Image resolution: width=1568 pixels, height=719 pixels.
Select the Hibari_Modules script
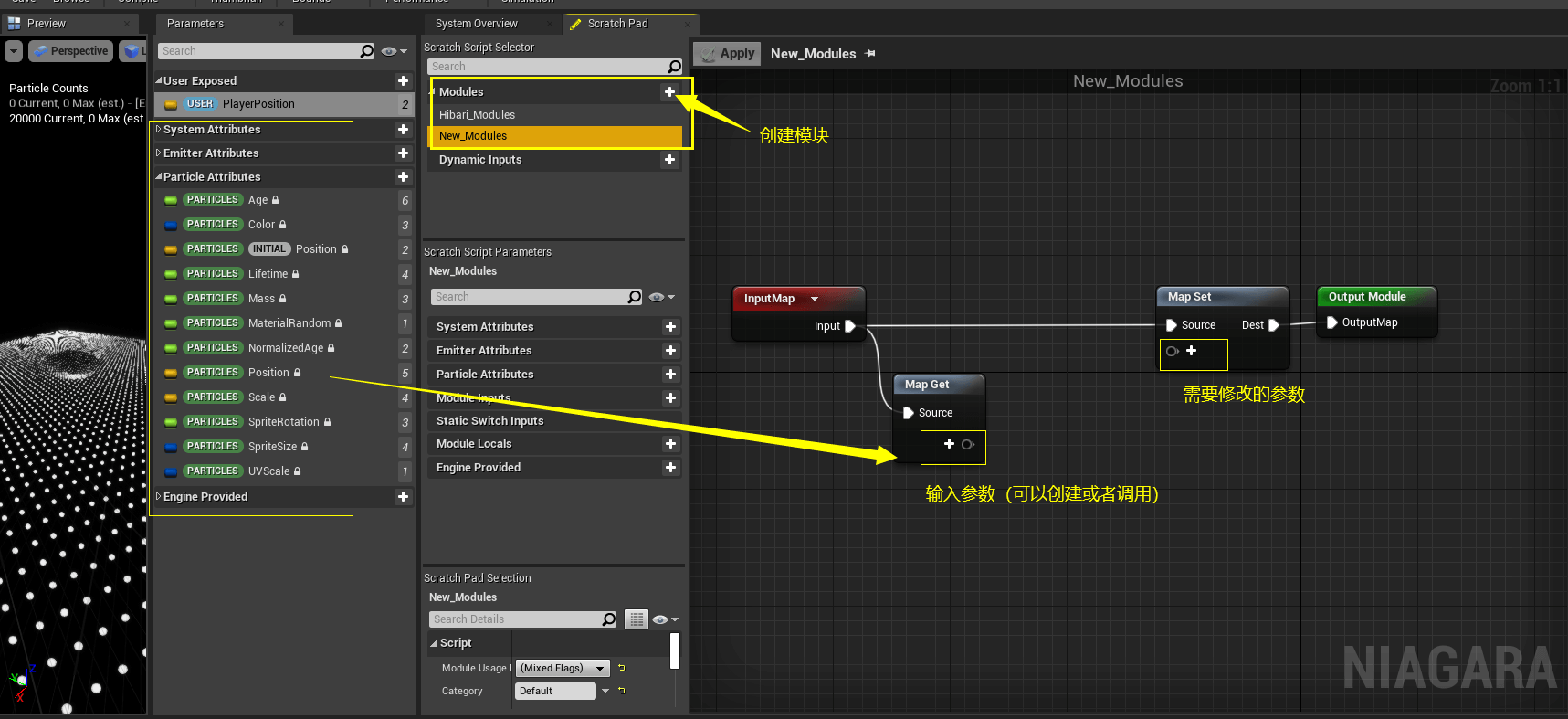tap(554, 115)
